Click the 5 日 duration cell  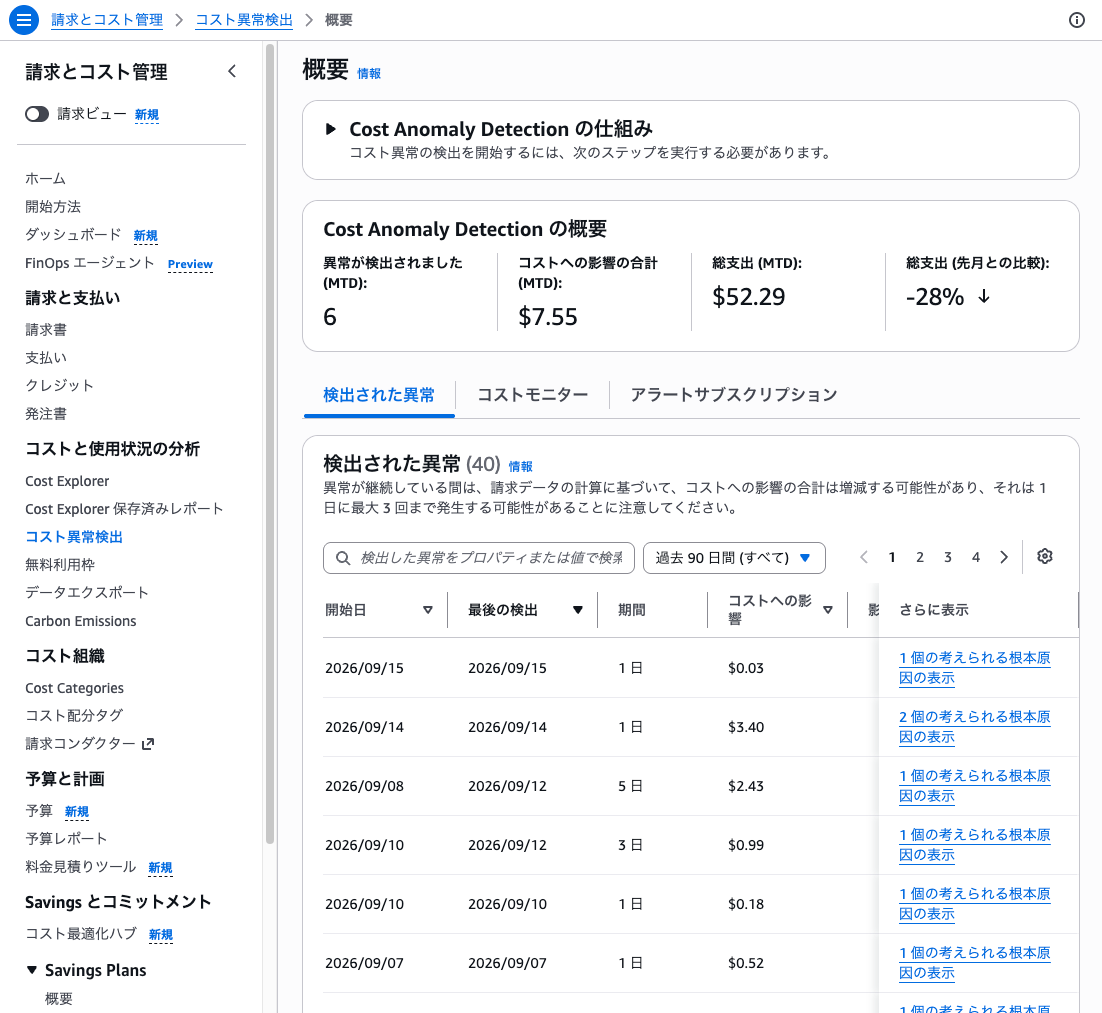[630, 786]
